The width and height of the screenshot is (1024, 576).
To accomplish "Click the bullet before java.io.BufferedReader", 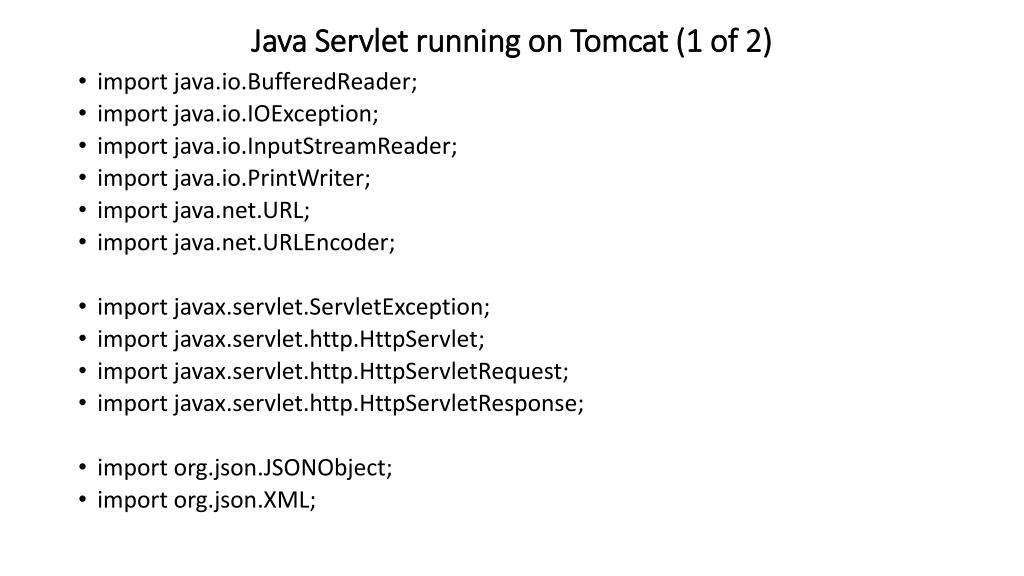I will coord(82,82).
